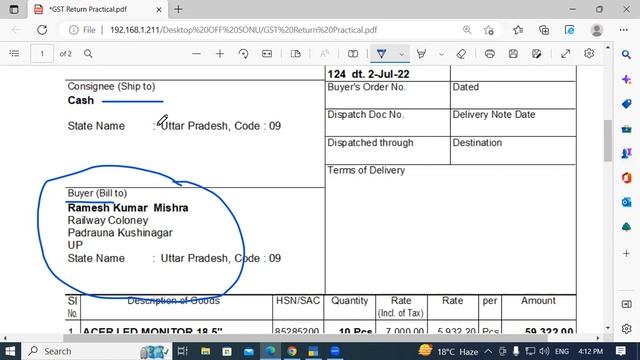Open the page view options
Screen dimensions: 640x360
(296, 53)
